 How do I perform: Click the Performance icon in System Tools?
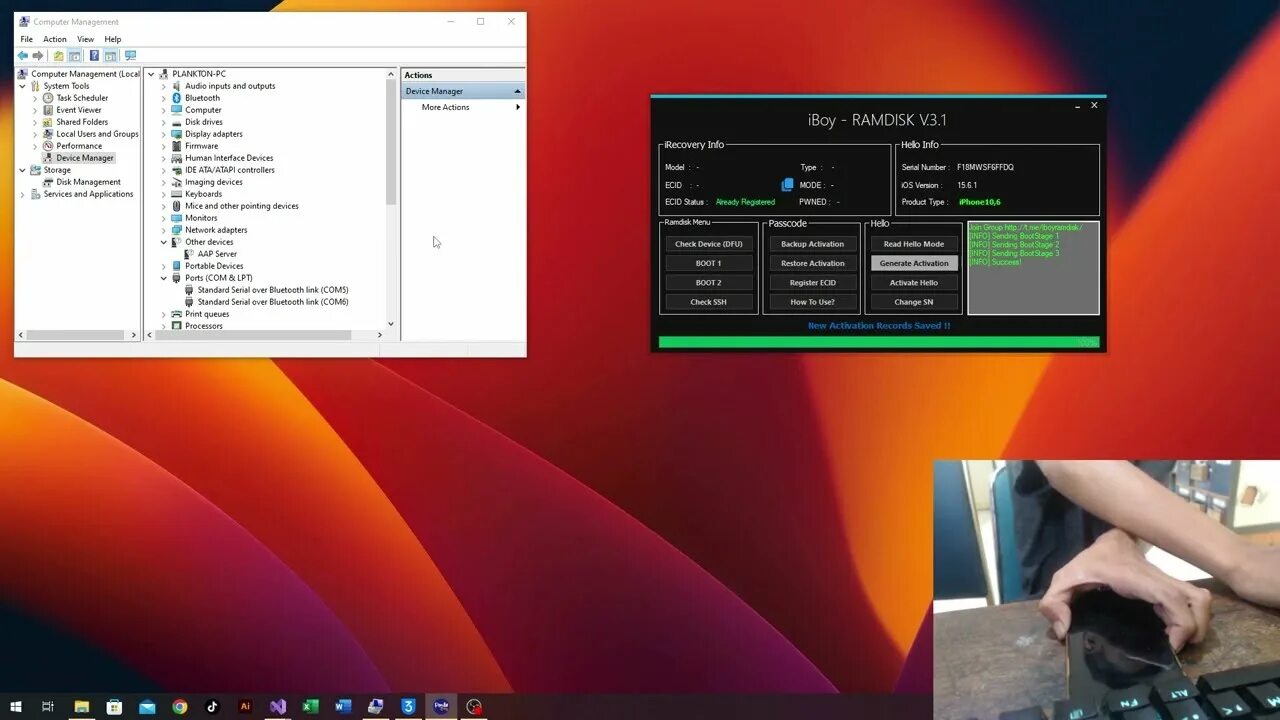(x=48, y=146)
